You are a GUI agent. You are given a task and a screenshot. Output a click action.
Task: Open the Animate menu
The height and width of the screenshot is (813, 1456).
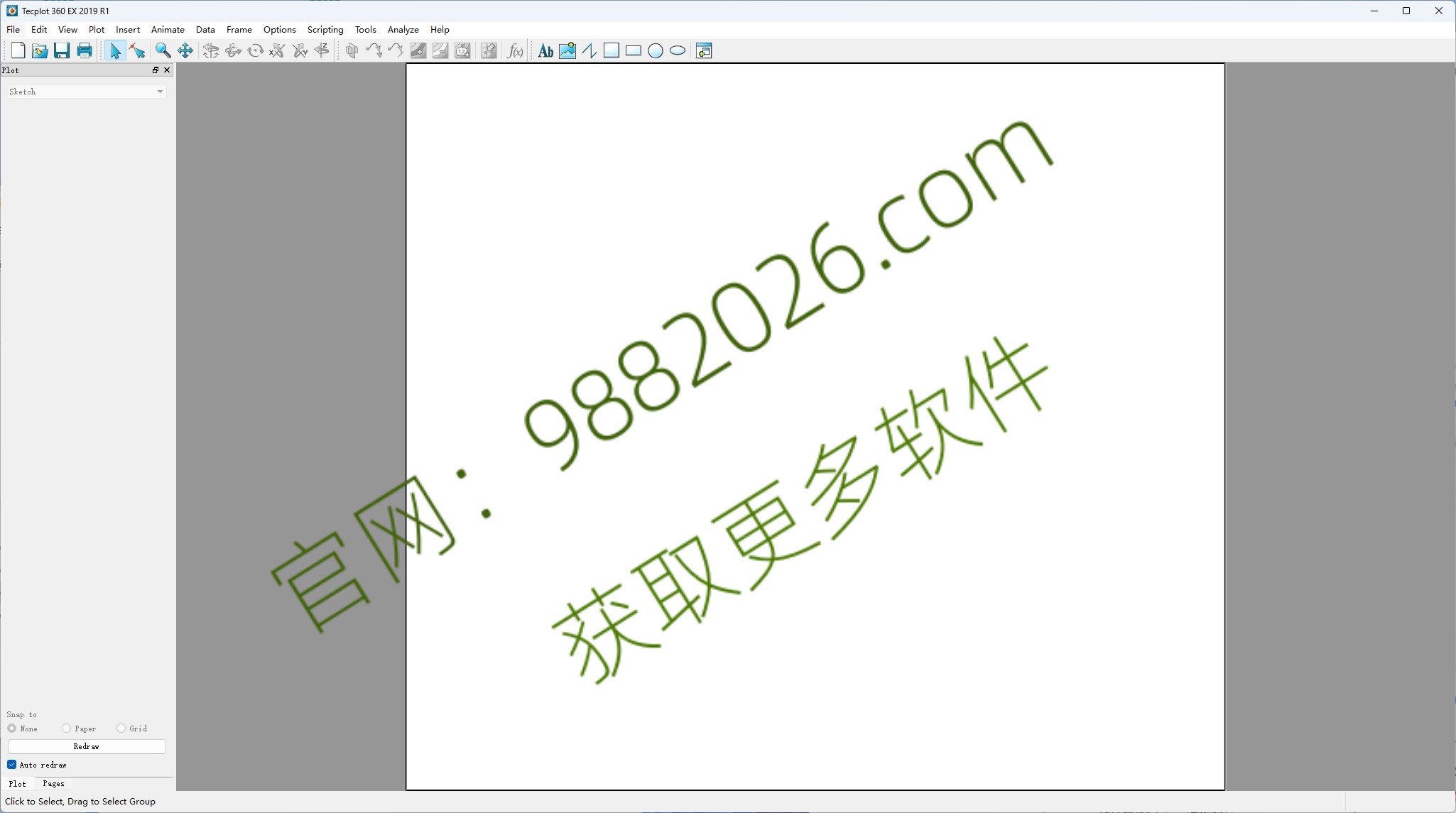click(x=168, y=29)
